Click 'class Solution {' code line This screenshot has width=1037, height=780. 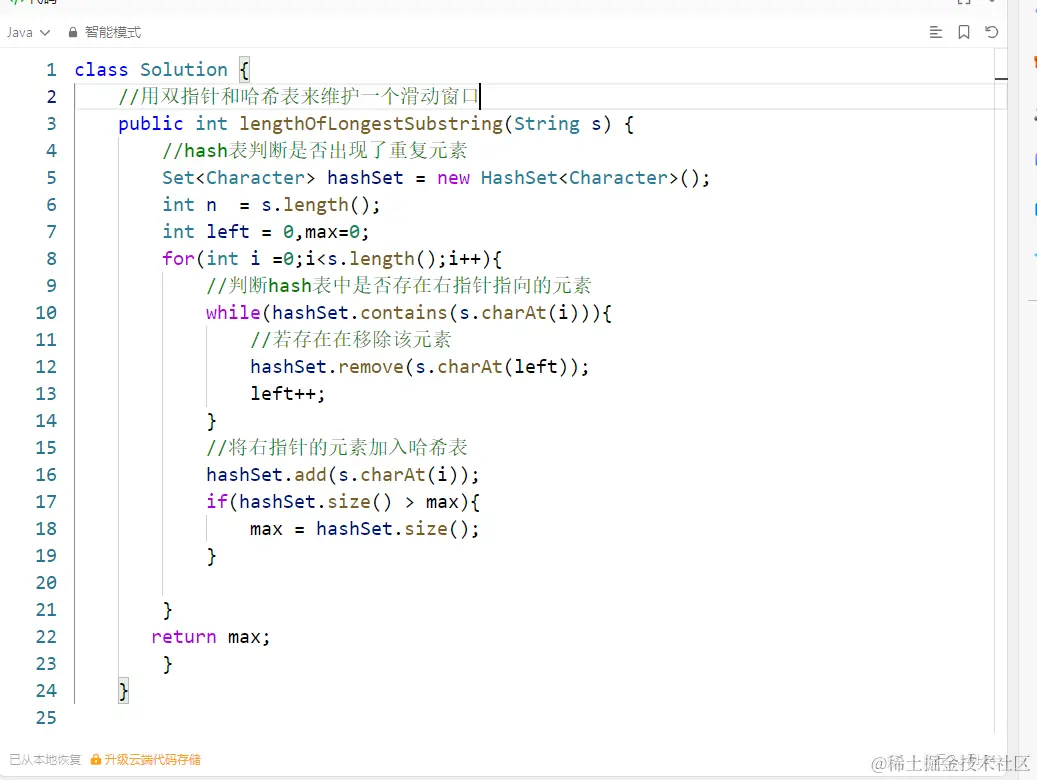(x=162, y=69)
